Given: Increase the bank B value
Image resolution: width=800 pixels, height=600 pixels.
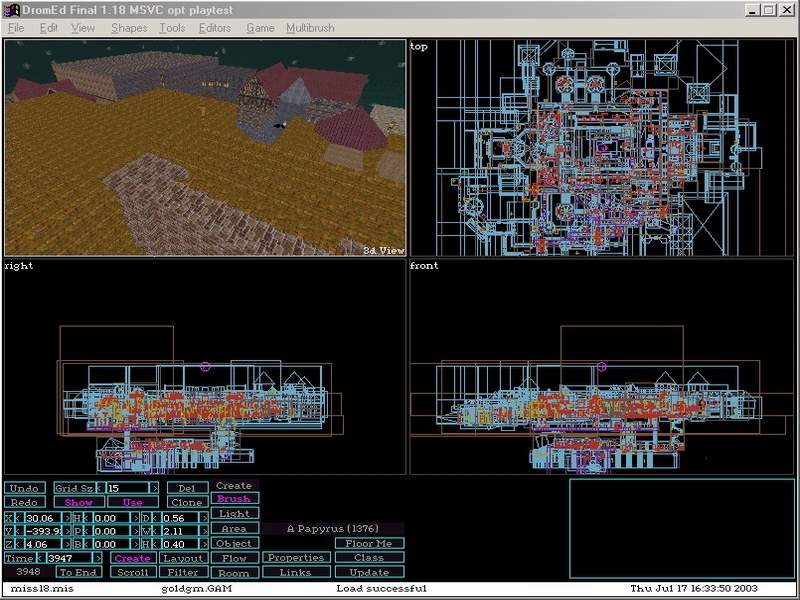Looking at the screenshot, I should click(x=135, y=544).
